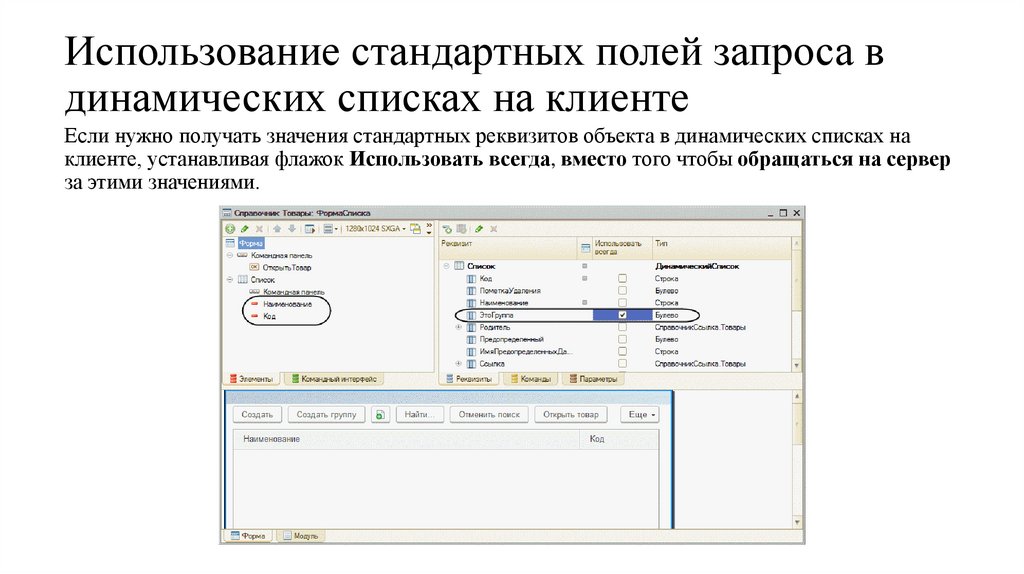Uncheck Использовать всегда for ЭтоГруппа
This screenshot has height=574, width=1024.
coord(622,315)
